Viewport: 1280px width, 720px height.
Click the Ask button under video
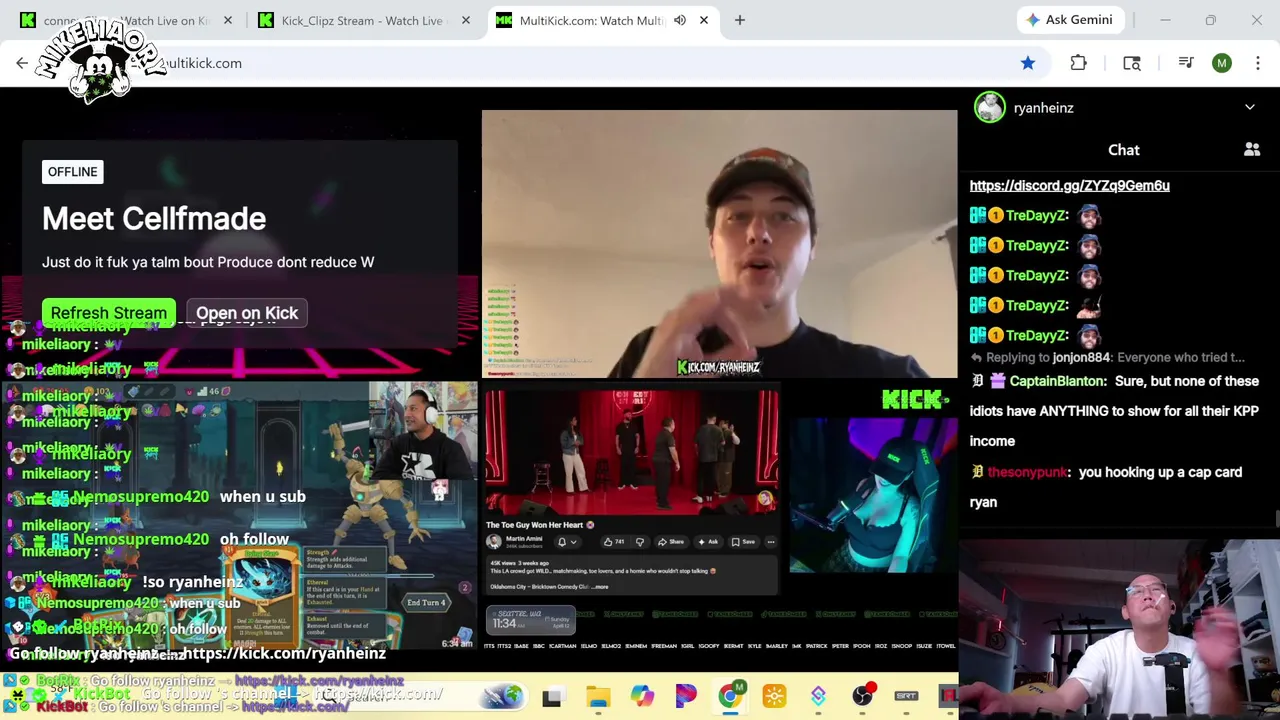[x=708, y=542]
